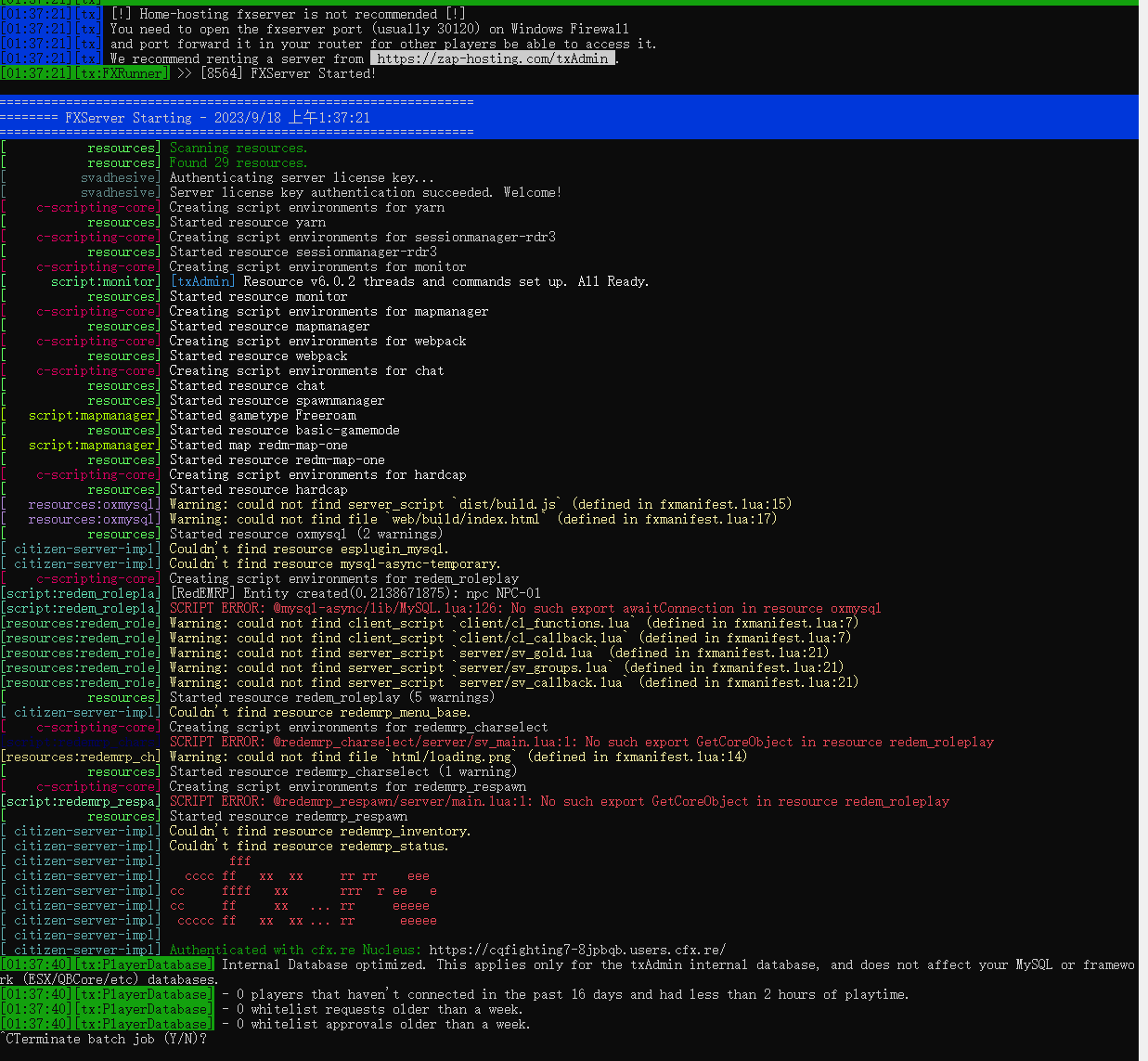
Task: Click 'Started resource redemrp_charselect (1 warning)' line
Action: pos(342,771)
